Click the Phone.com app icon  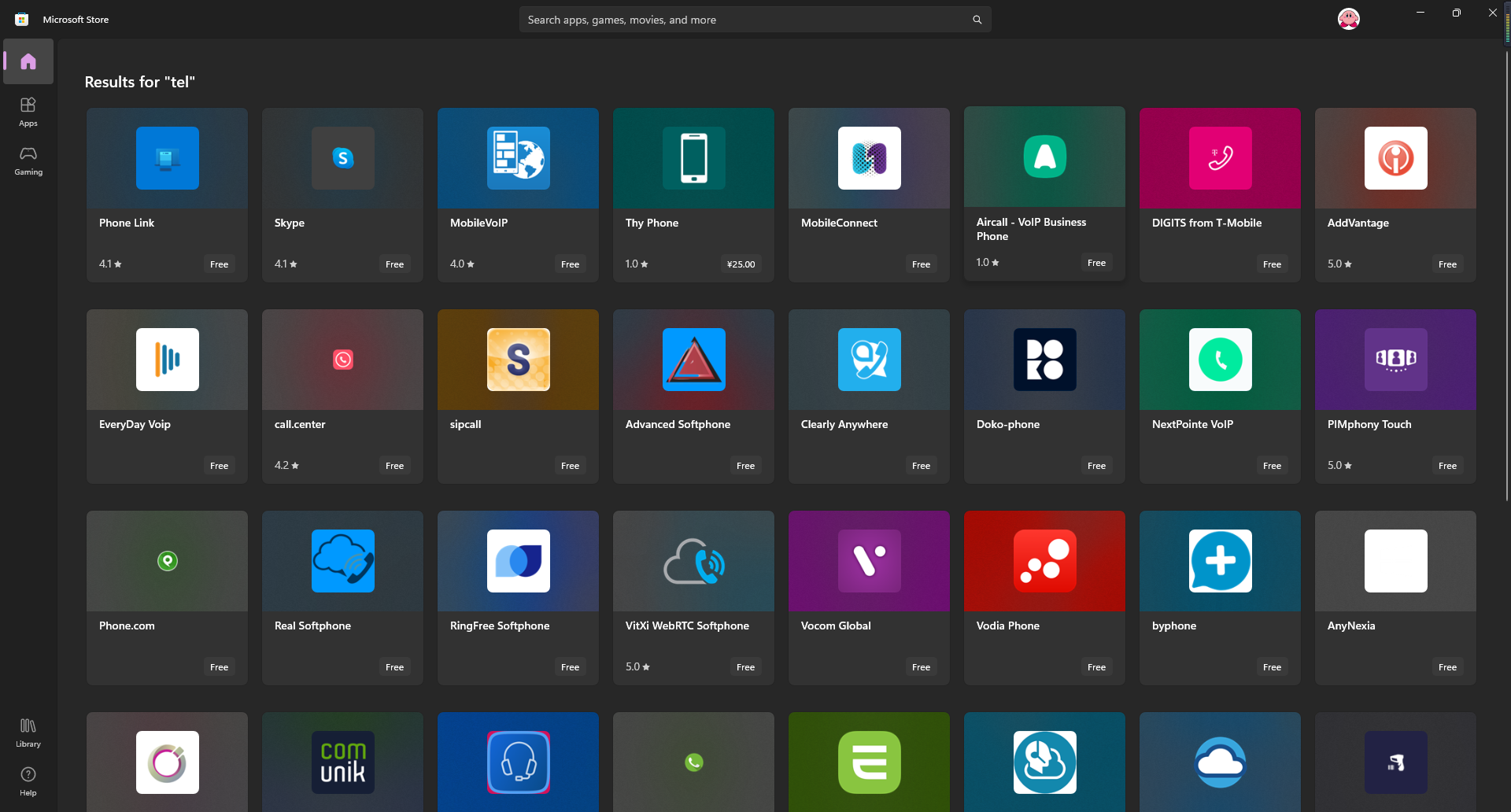tap(168, 561)
